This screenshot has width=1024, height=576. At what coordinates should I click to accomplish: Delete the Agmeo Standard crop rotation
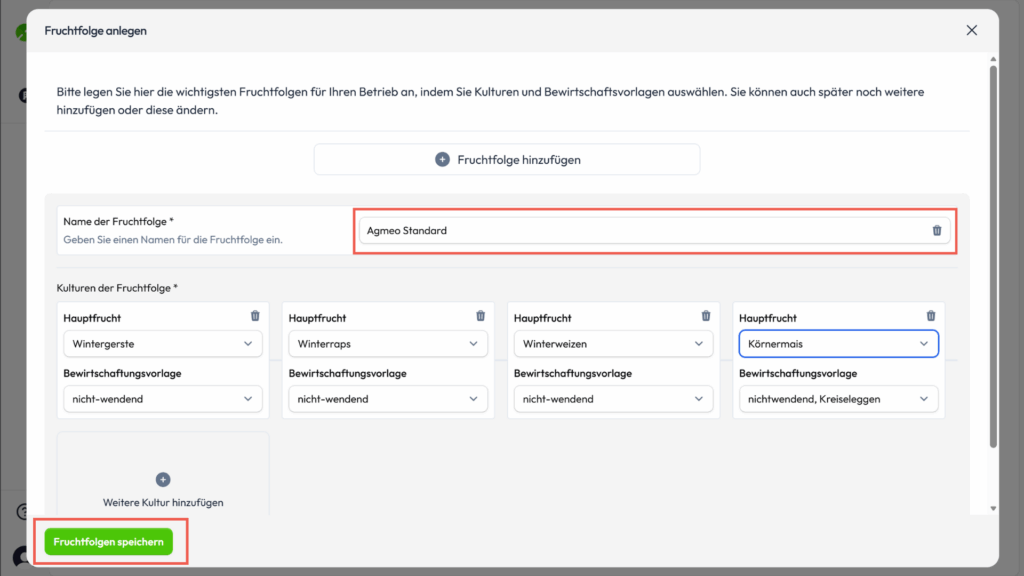pyautogui.click(x=937, y=231)
